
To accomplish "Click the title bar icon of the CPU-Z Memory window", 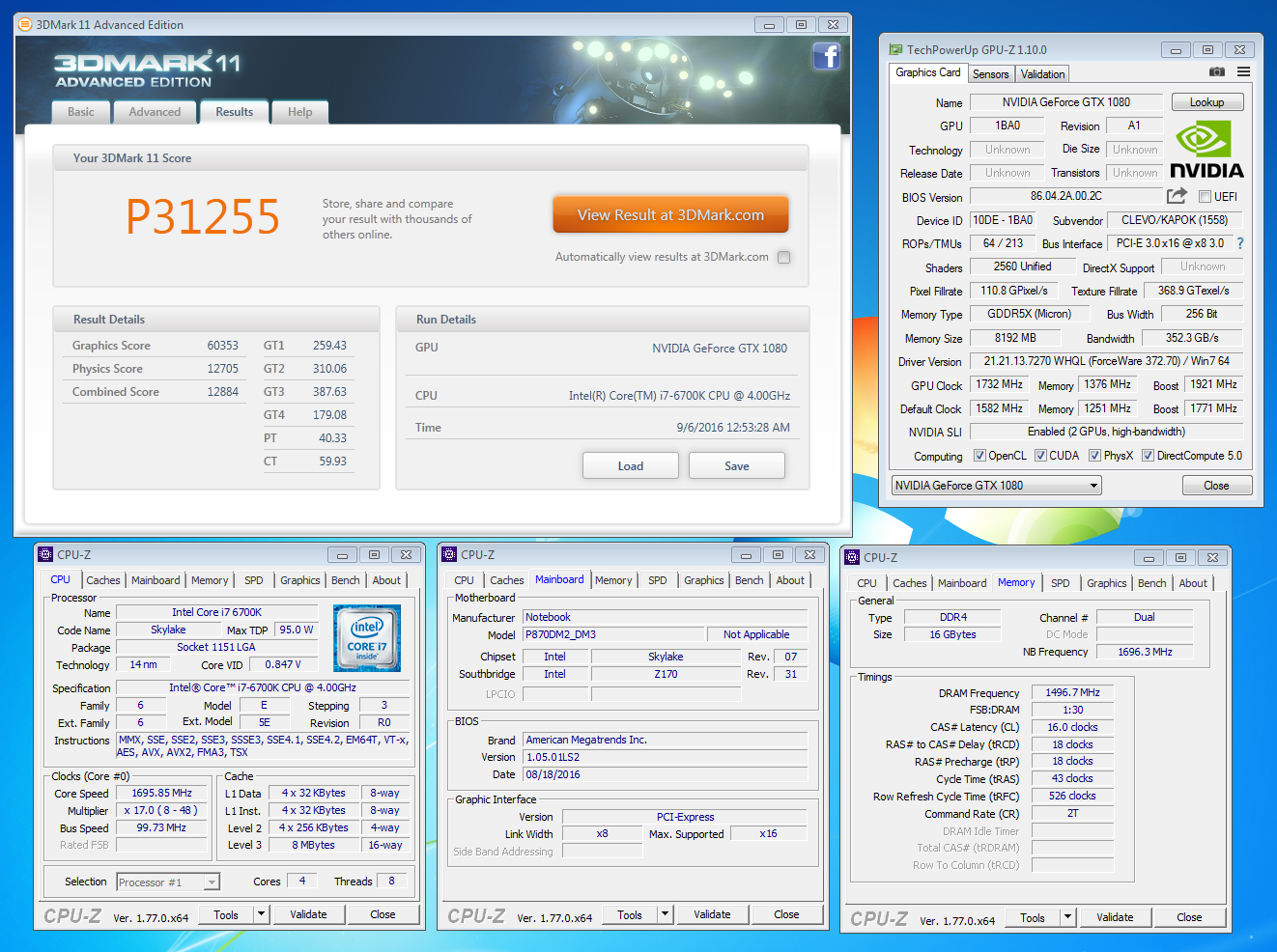I will [x=852, y=557].
